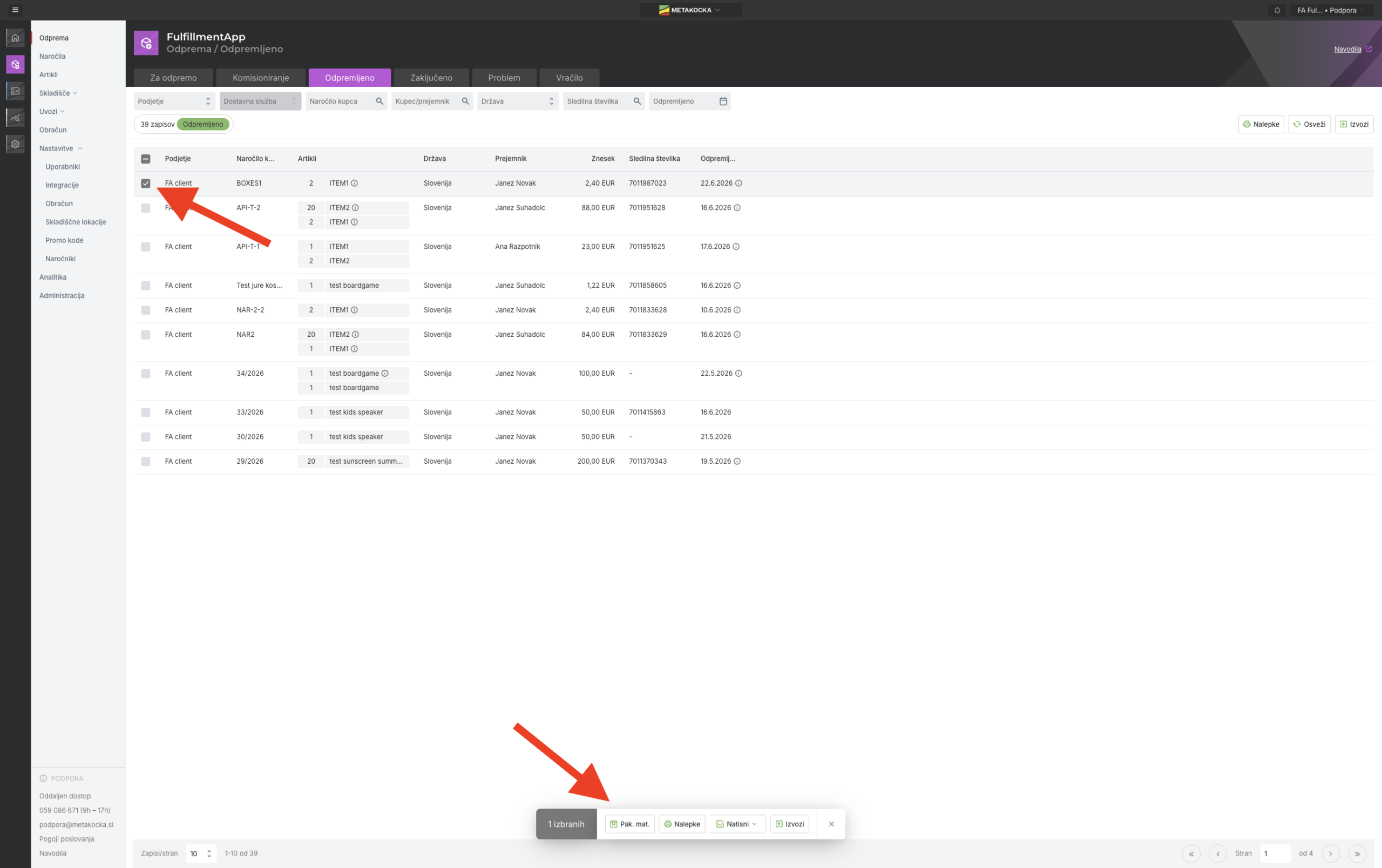Toggle the select-all header checkbox

tap(146, 159)
